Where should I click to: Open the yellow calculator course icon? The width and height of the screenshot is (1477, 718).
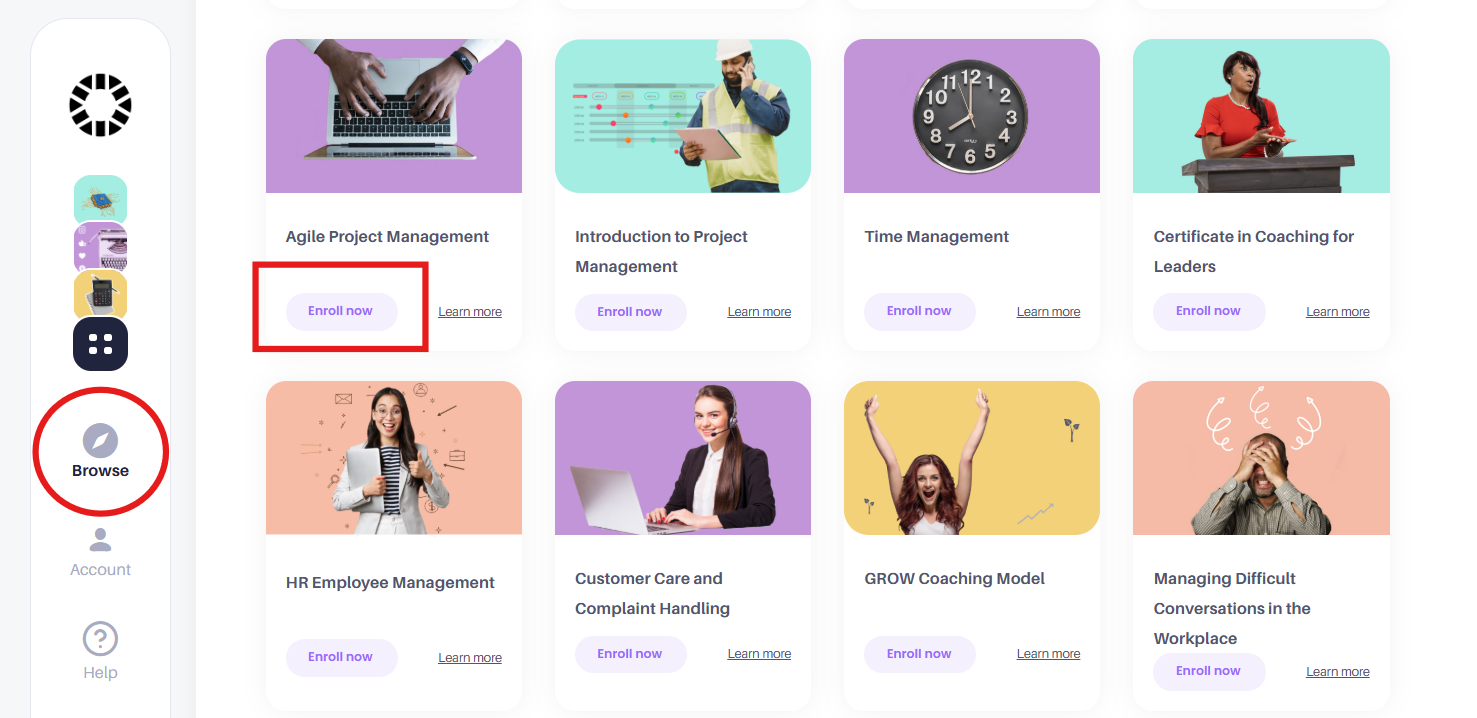pos(100,295)
